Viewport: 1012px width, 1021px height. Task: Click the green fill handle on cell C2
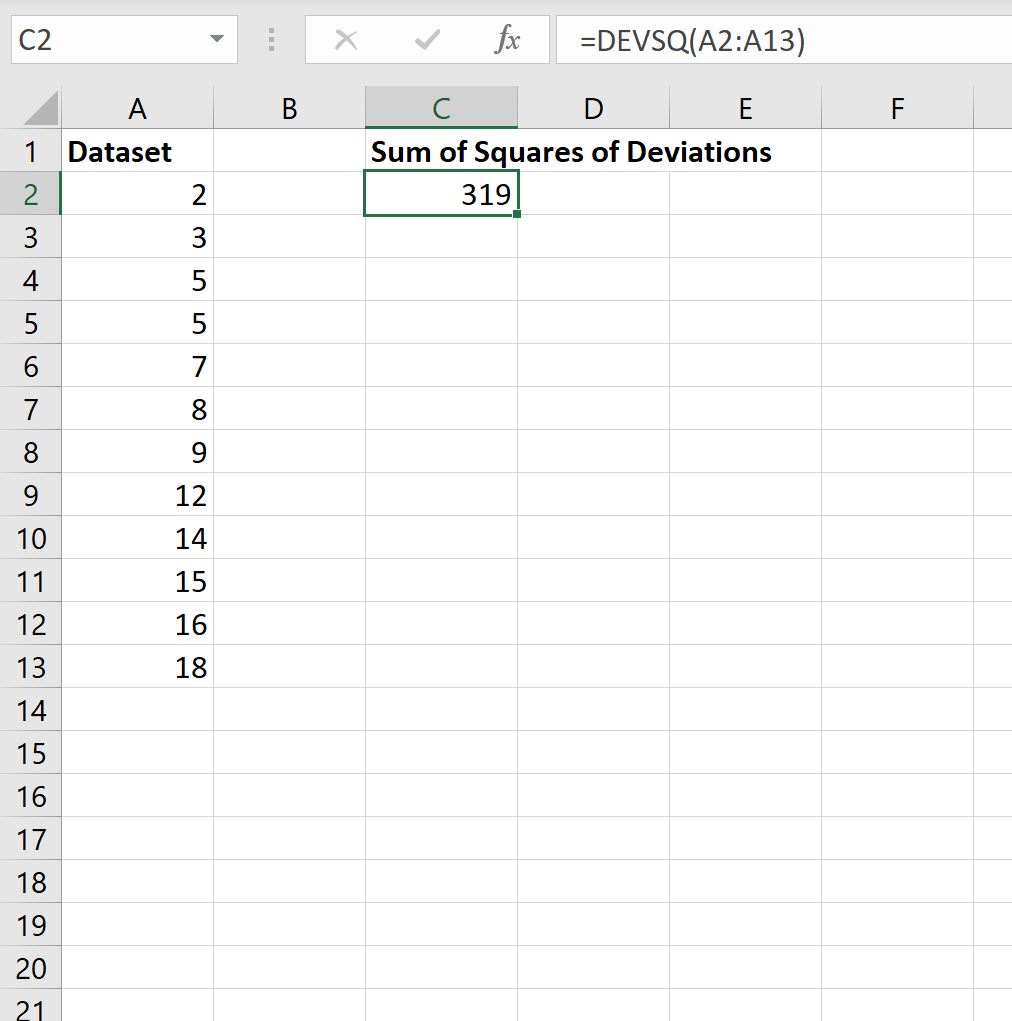click(518, 212)
